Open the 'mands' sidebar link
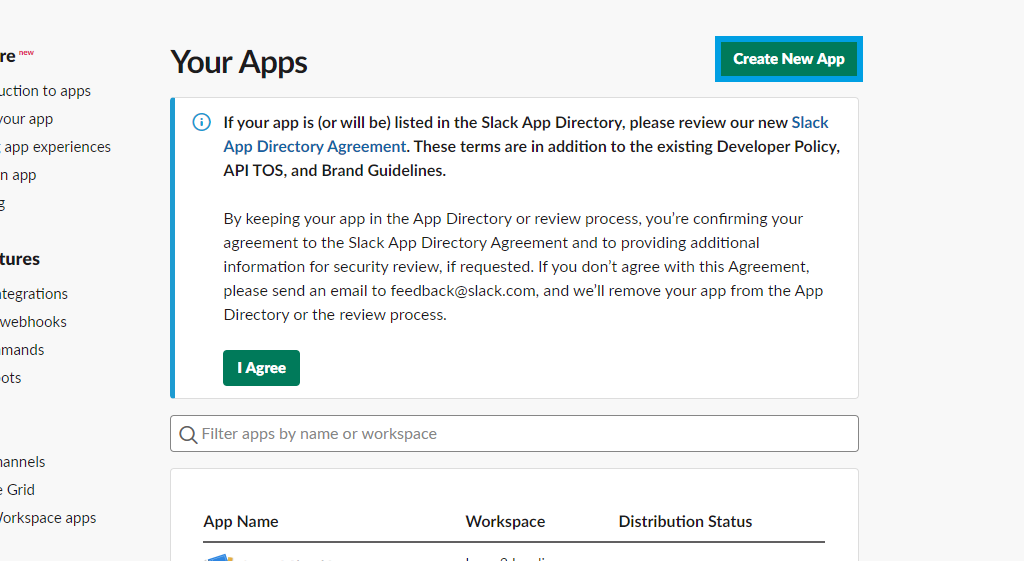Screen dimensions: 1024x561 click(x=22, y=350)
